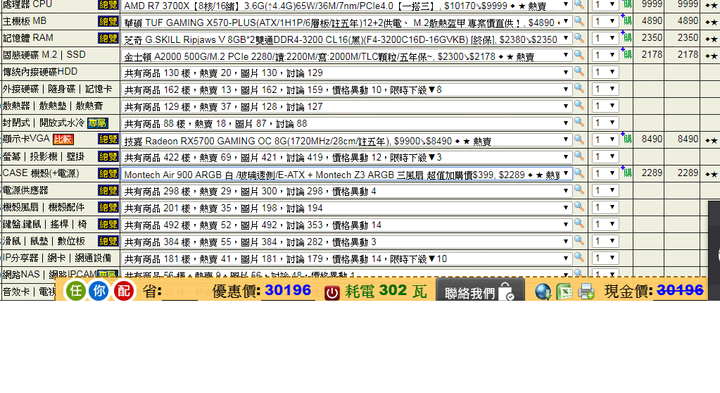Click the printer icon in the bottom bar

pos(586,292)
